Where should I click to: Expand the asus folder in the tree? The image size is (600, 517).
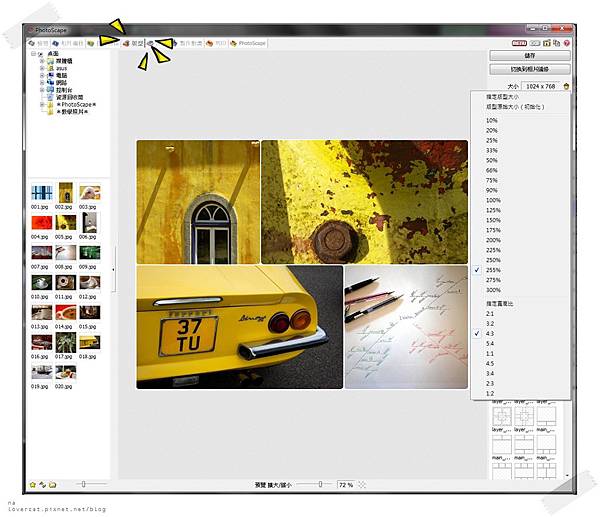[x=43, y=66]
